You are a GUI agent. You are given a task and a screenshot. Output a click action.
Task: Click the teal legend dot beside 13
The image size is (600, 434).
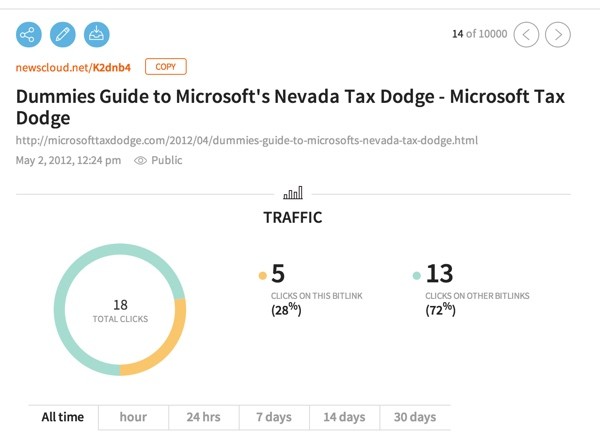pyautogui.click(x=417, y=276)
